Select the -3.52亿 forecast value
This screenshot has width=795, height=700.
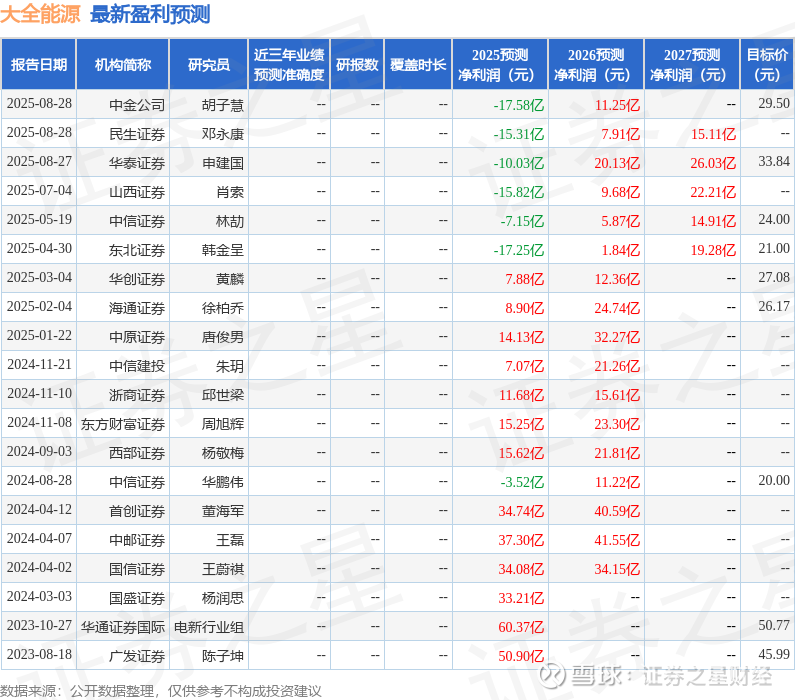coord(522,482)
